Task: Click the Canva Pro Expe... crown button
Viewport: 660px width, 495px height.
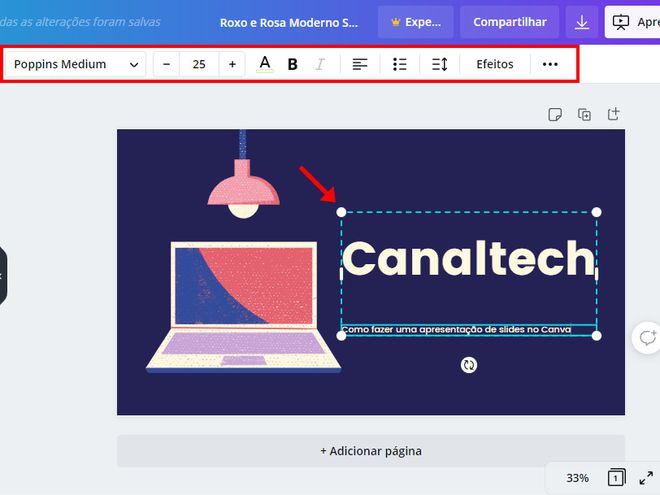Action: (416, 22)
